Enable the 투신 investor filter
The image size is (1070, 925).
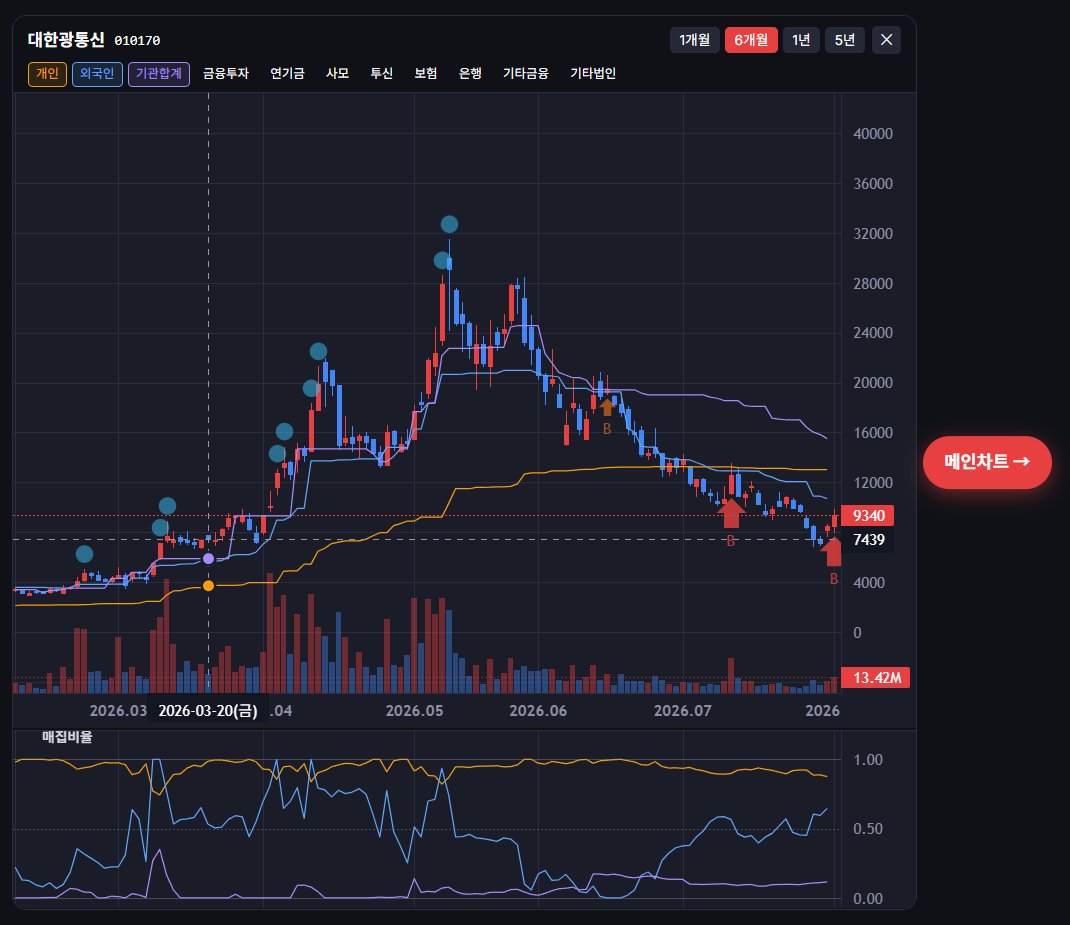(381, 74)
